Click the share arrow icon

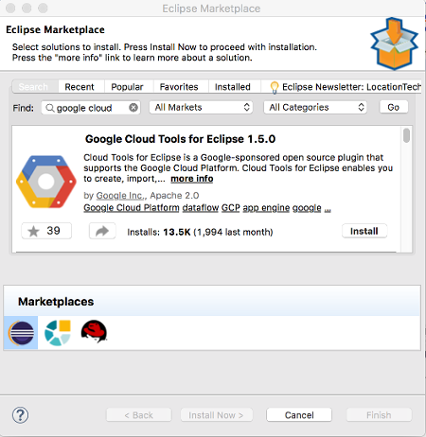102,231
